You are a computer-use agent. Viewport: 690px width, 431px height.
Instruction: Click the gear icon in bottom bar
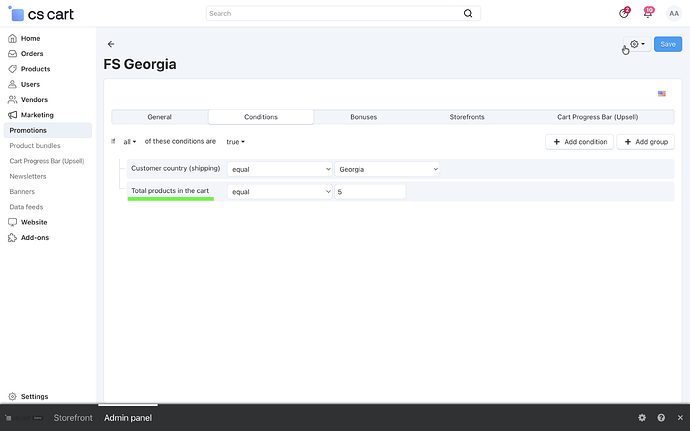[642, 417]
